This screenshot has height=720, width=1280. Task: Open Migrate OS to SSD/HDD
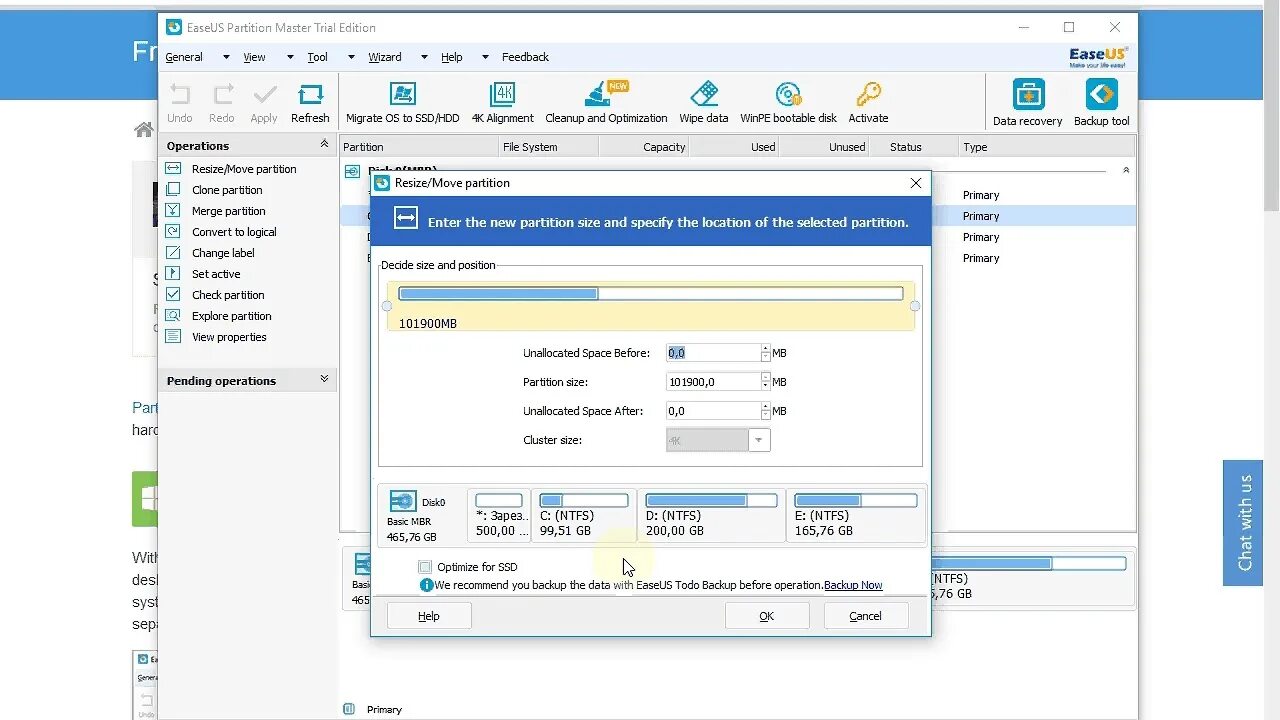pos(402,103)
